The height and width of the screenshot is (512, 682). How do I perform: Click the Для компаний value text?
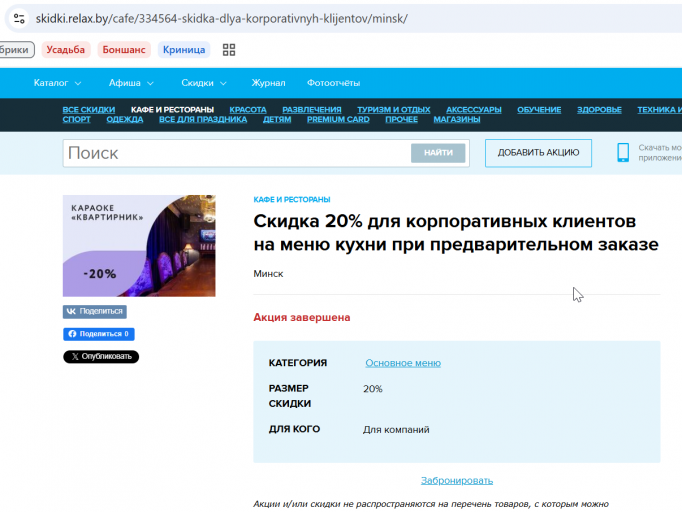pyautogui.click(x=396, y=430)
